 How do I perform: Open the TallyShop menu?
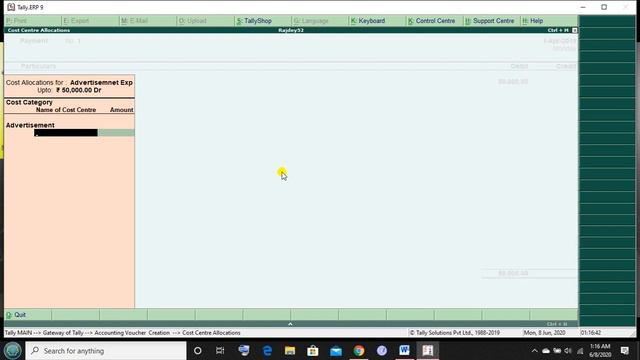[x=254, y=21]
